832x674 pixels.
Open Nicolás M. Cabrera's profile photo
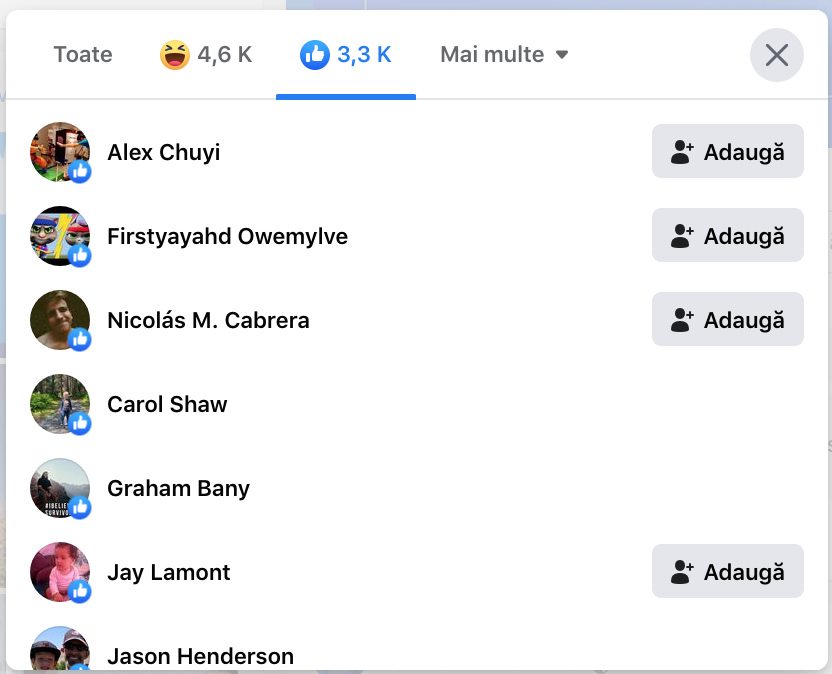click(60, 320)
